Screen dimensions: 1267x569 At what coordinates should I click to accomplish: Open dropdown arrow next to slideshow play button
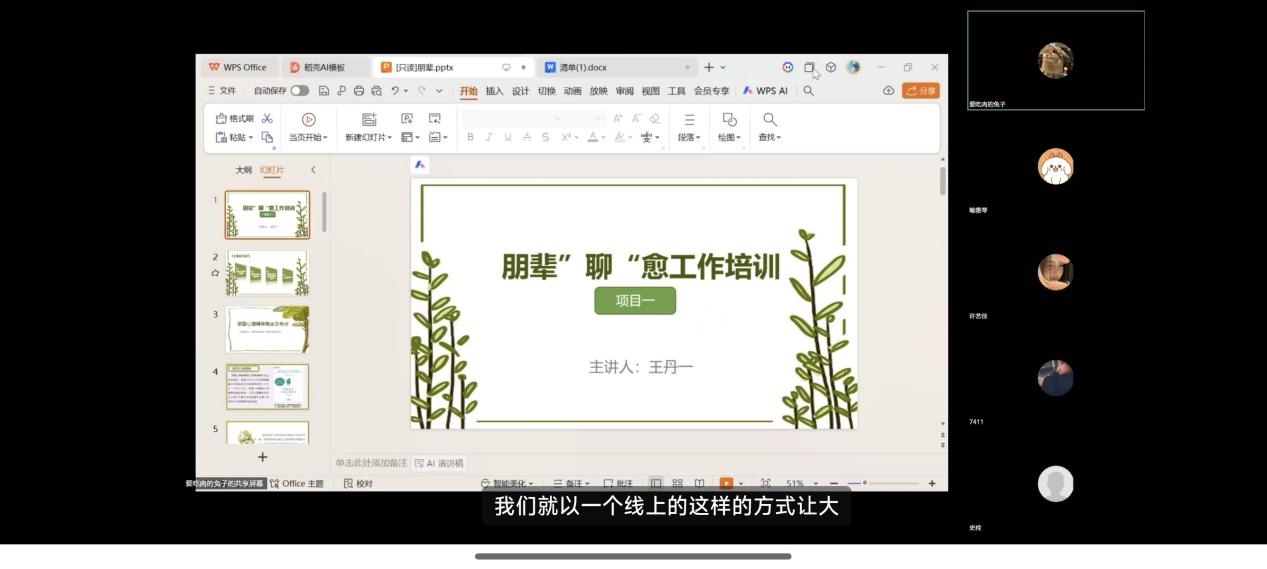pyautogui.click(x=741, y=483)
